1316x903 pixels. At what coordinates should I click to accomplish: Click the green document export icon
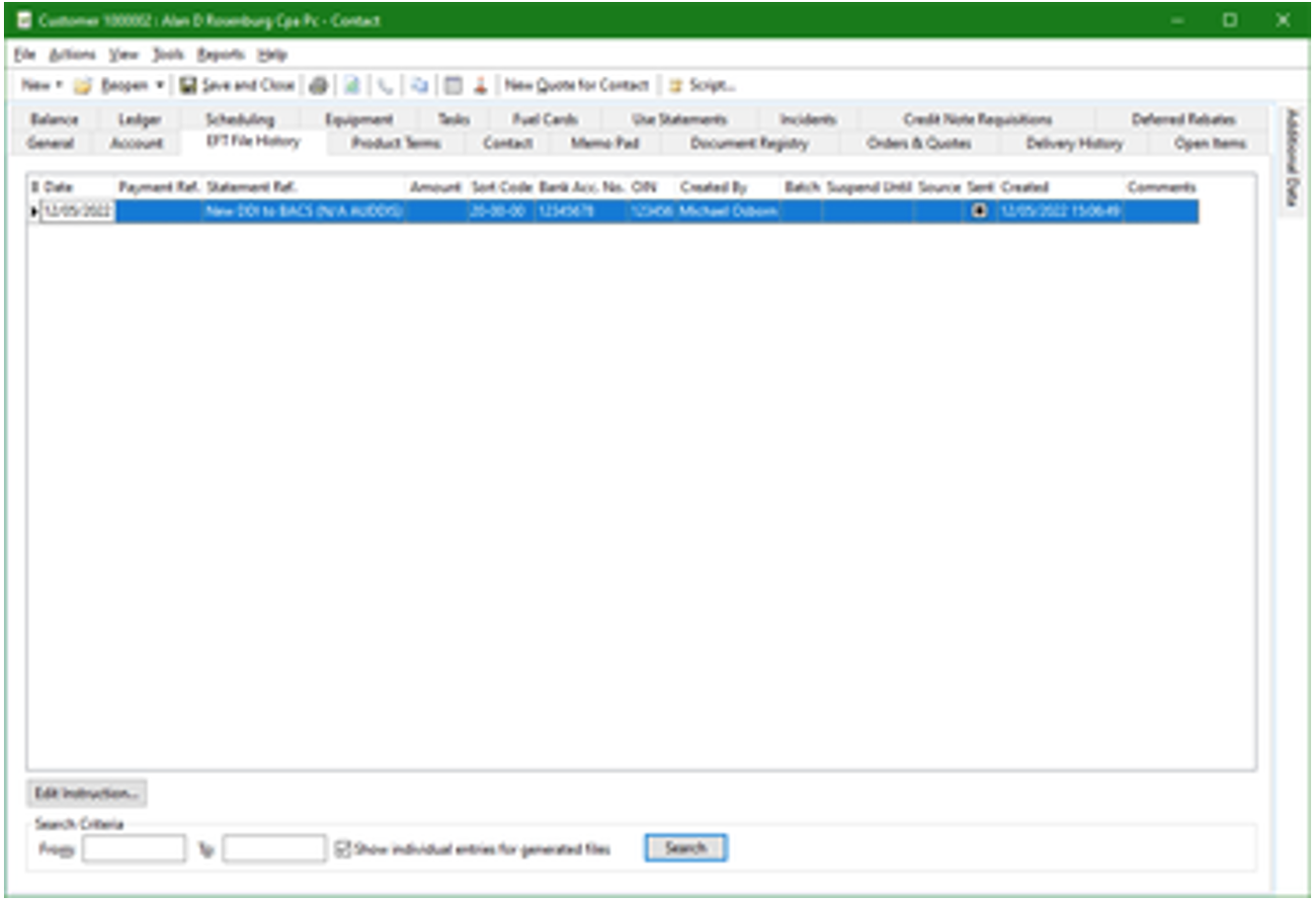[352, 86]
